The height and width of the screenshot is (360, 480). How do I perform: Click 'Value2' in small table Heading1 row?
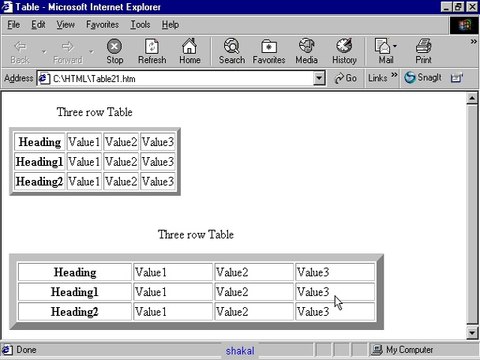(x=121, y=162)
